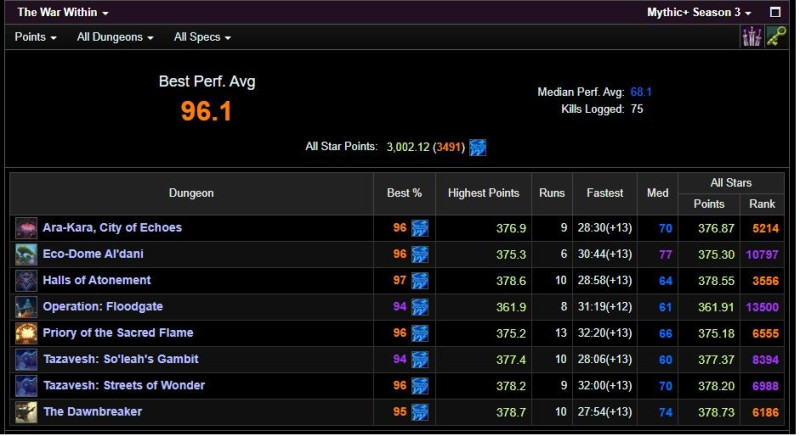Screen dimensions: 800x436
Task: Select the raids view swords icon
Action: 752,37
